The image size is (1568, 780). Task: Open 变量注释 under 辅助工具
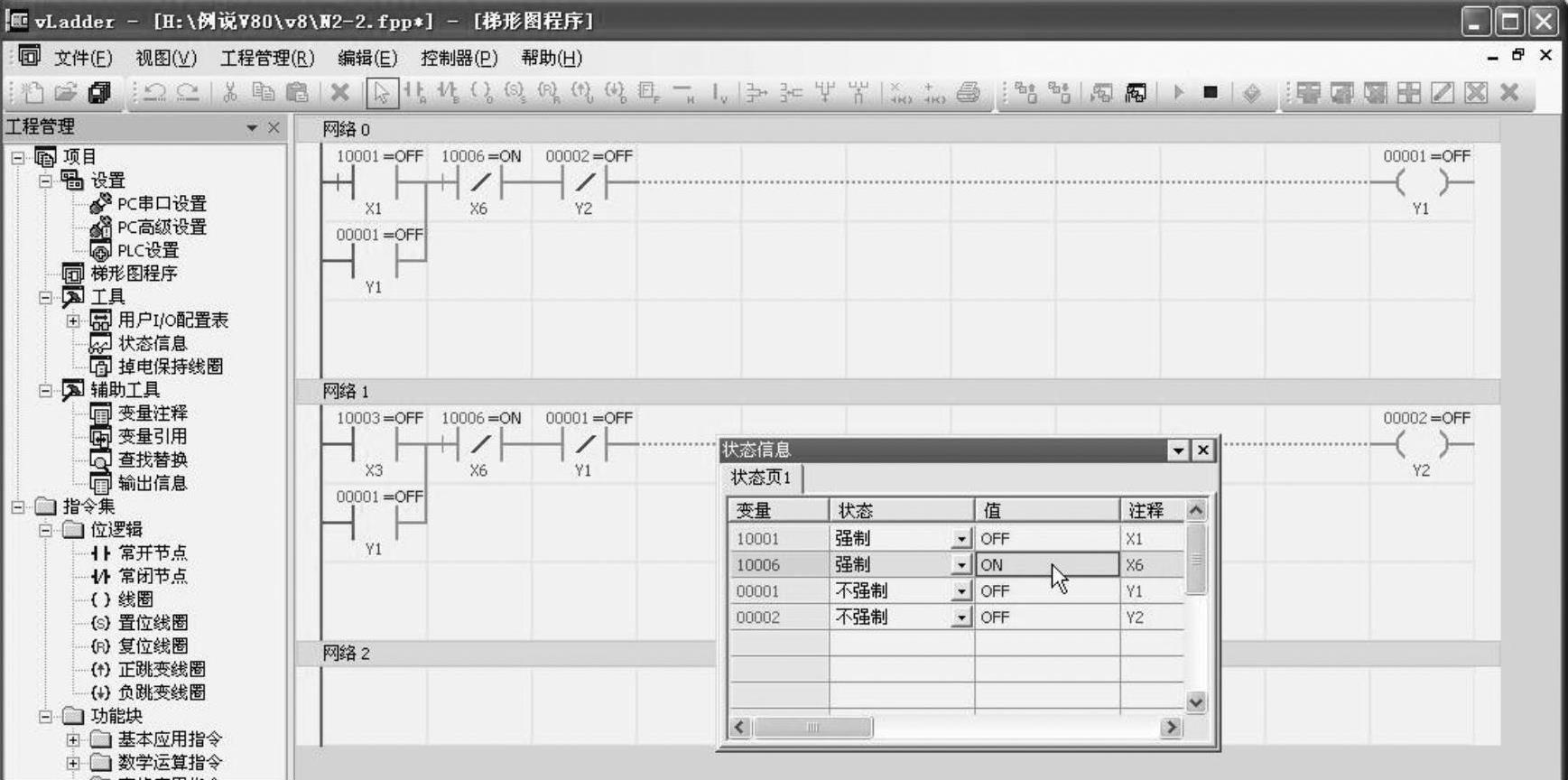point(153,413)
